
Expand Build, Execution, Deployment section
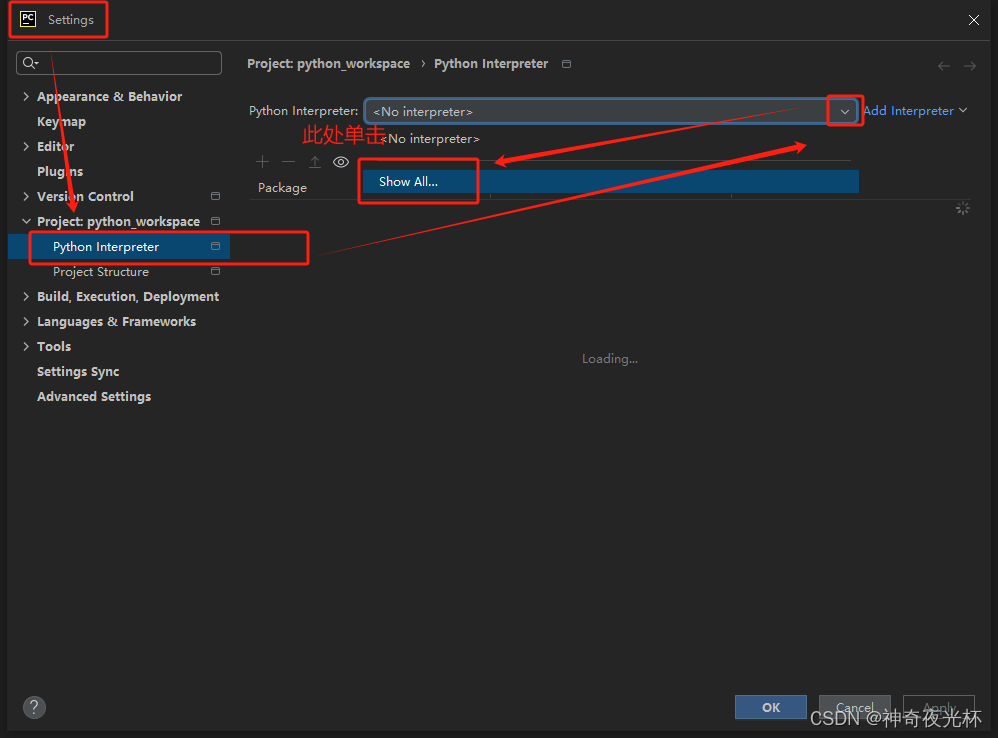(x=26, y=297)
